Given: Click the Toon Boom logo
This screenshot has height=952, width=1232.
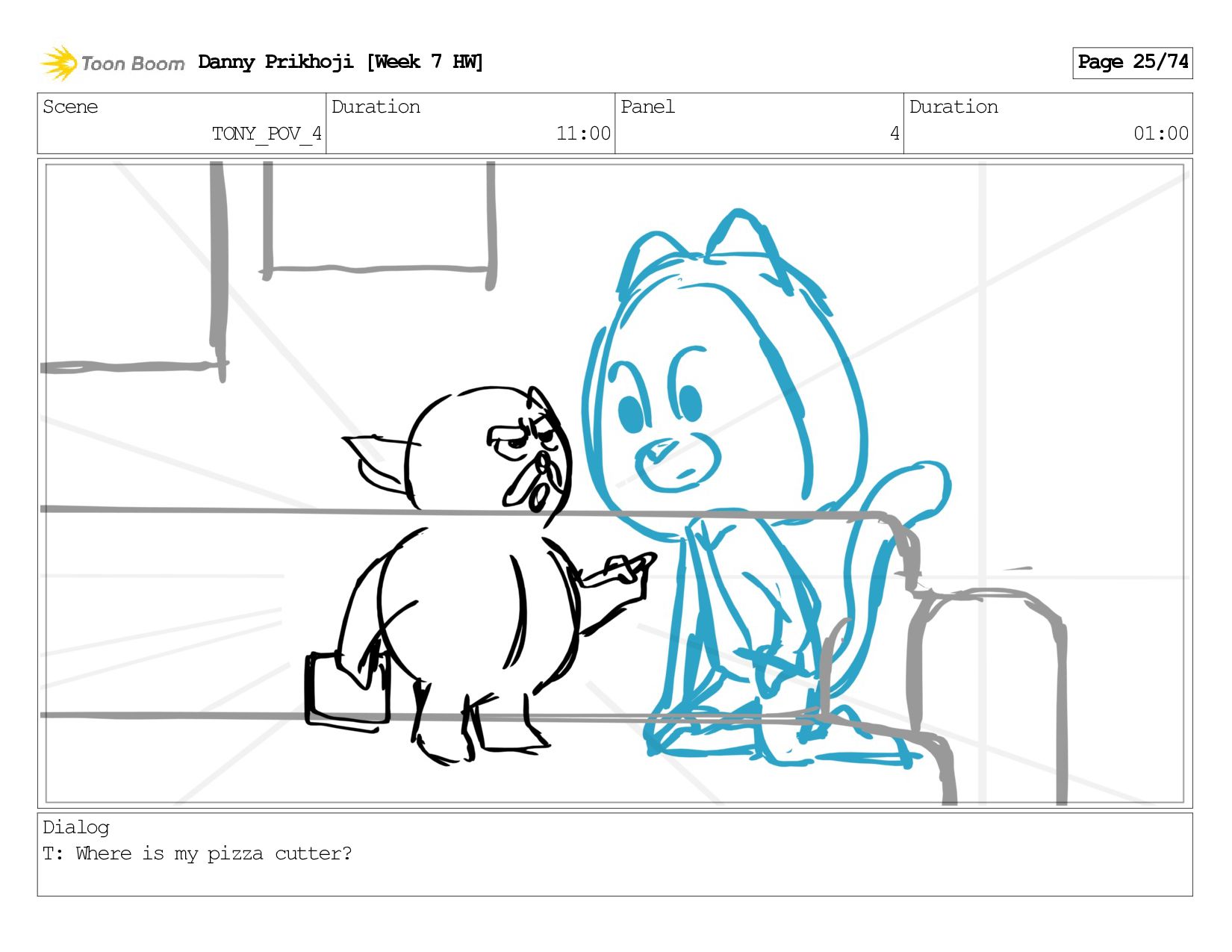Looking at the screenshot, I should (x=112, y=63).
